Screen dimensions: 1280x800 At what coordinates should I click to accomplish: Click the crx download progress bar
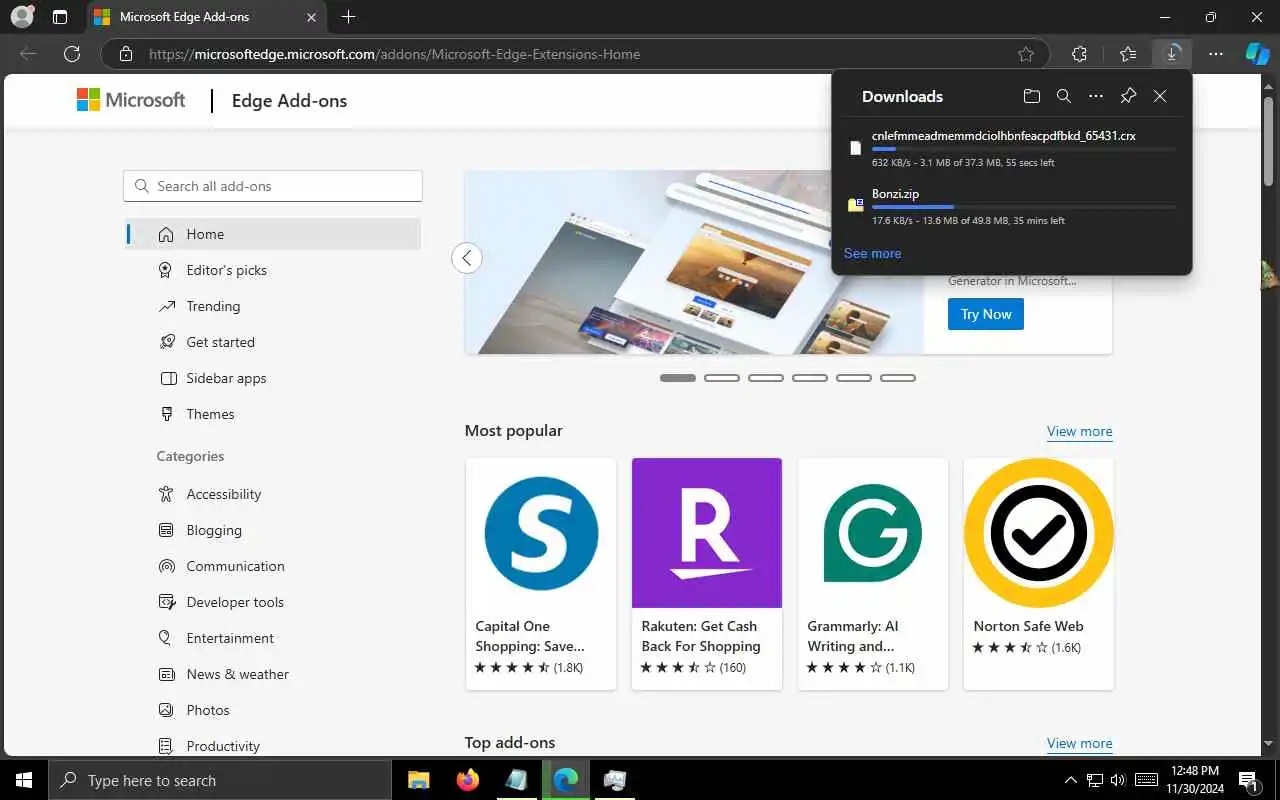tap(1024, 149)
